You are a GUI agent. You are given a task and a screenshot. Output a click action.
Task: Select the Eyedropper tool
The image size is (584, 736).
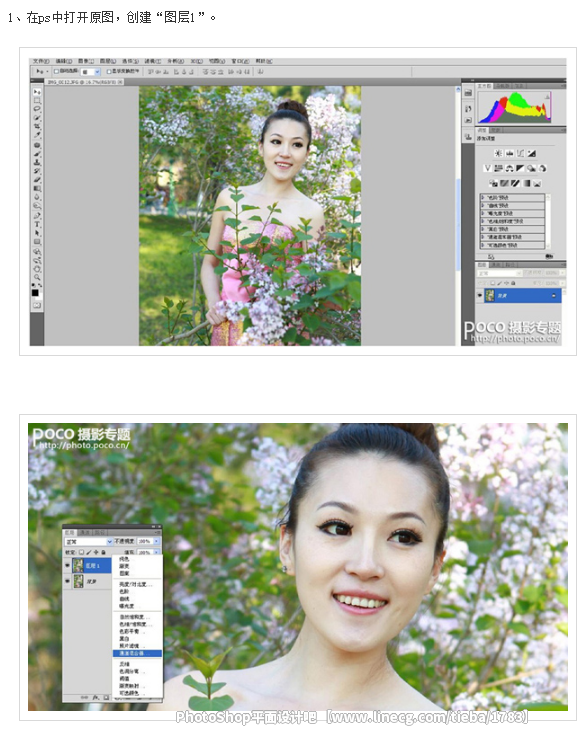coord(37,135)
